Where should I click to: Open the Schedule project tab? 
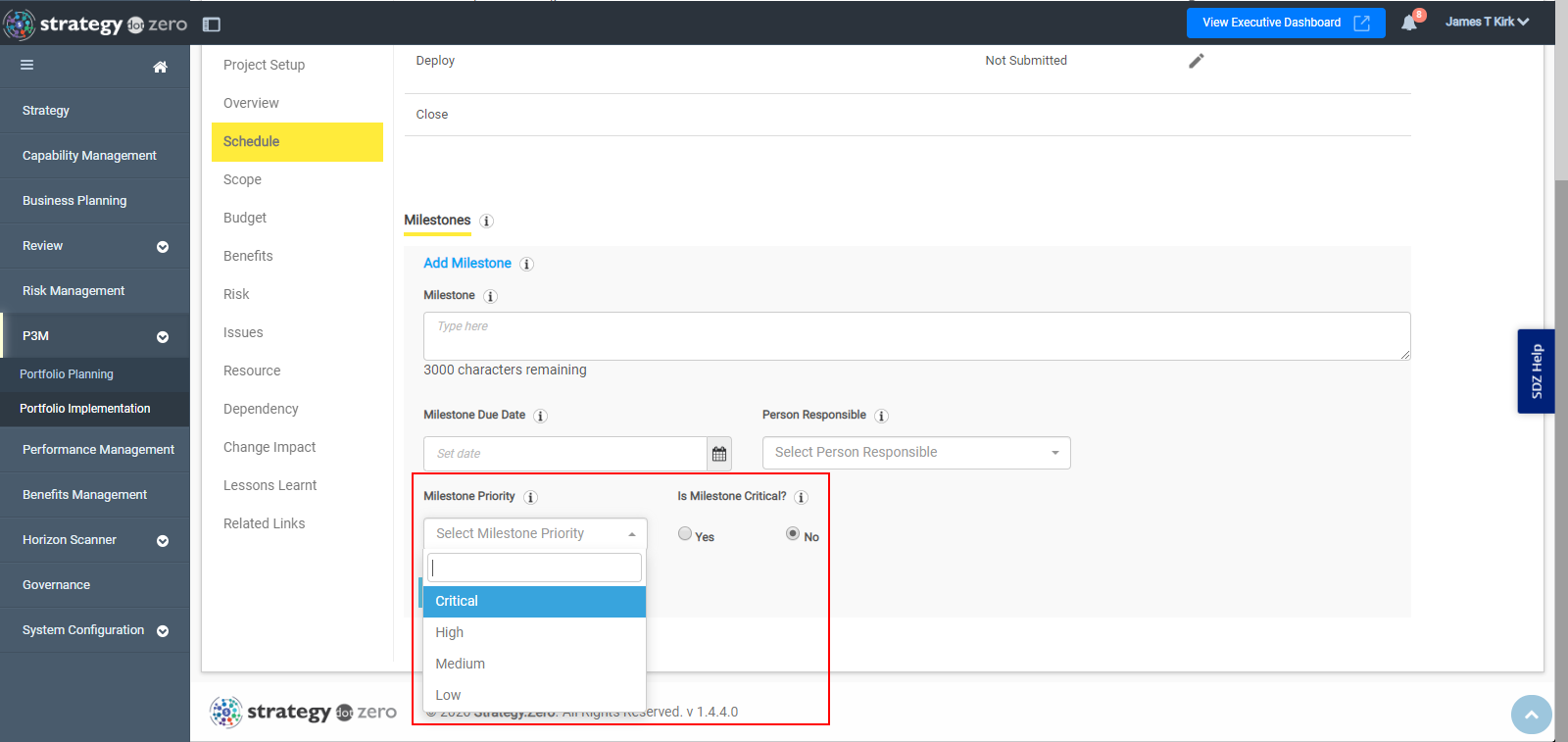(297, 142)
